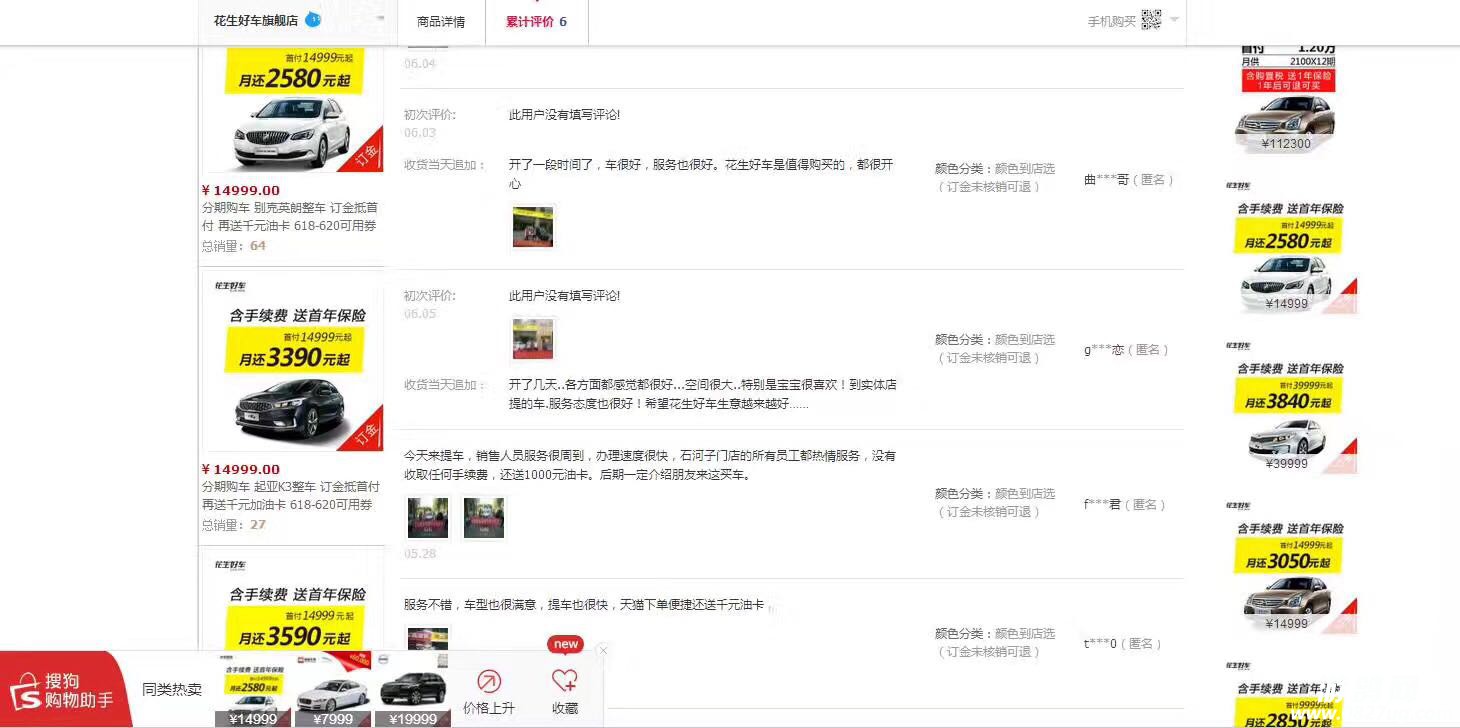Open the ¥19999 Volvo item in 同类热卖 bar
The width and height of the screenshot is (1460, 728).
[x=413, y=690]
